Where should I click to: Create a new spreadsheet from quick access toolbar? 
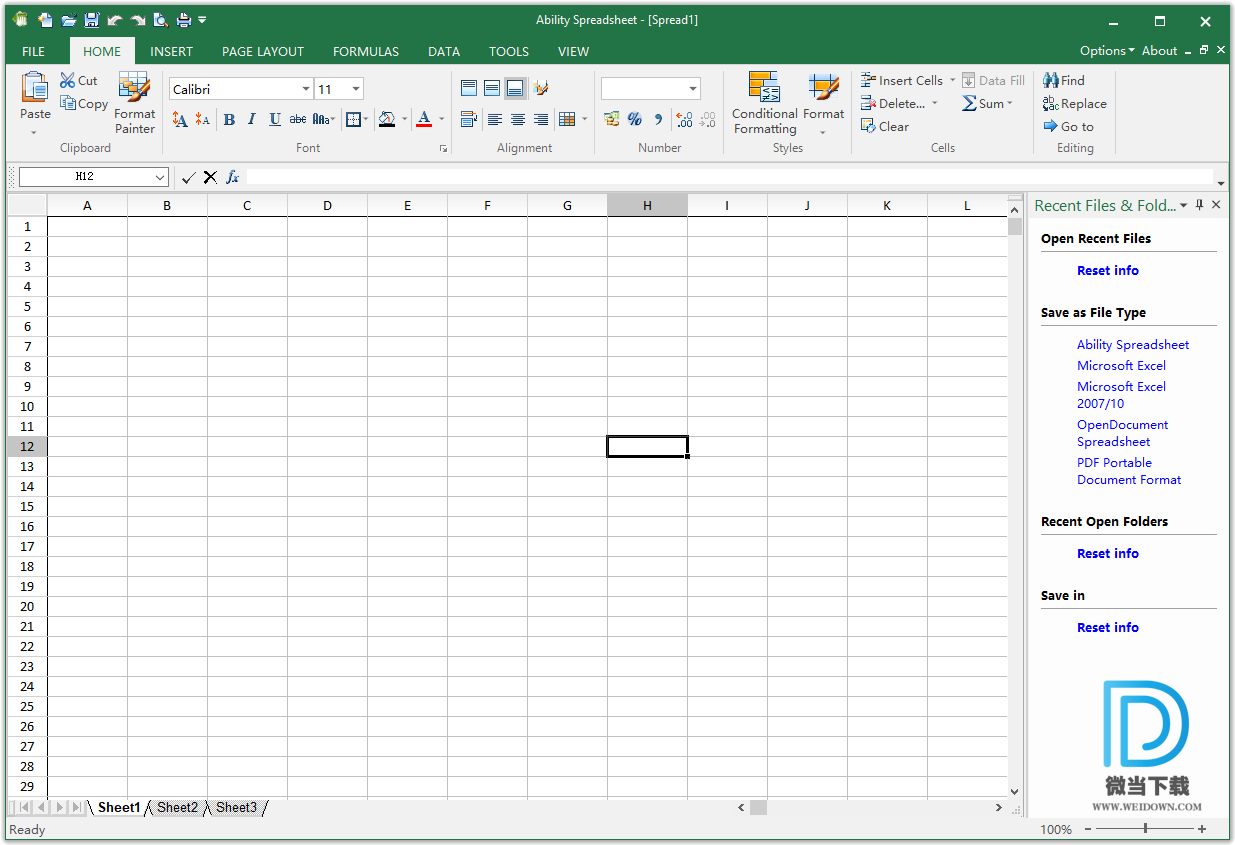pyautogui.click(x=45, y=20)
